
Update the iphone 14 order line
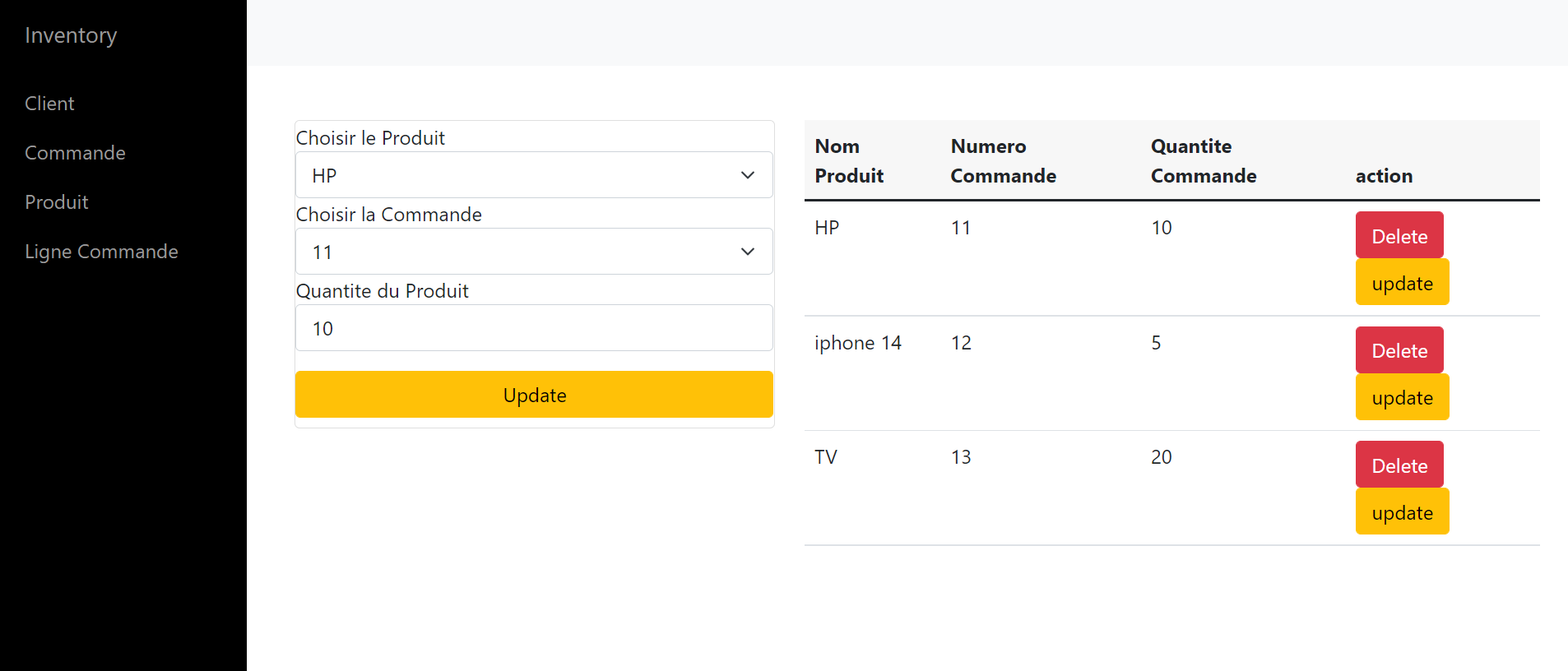pos(1401,397)
